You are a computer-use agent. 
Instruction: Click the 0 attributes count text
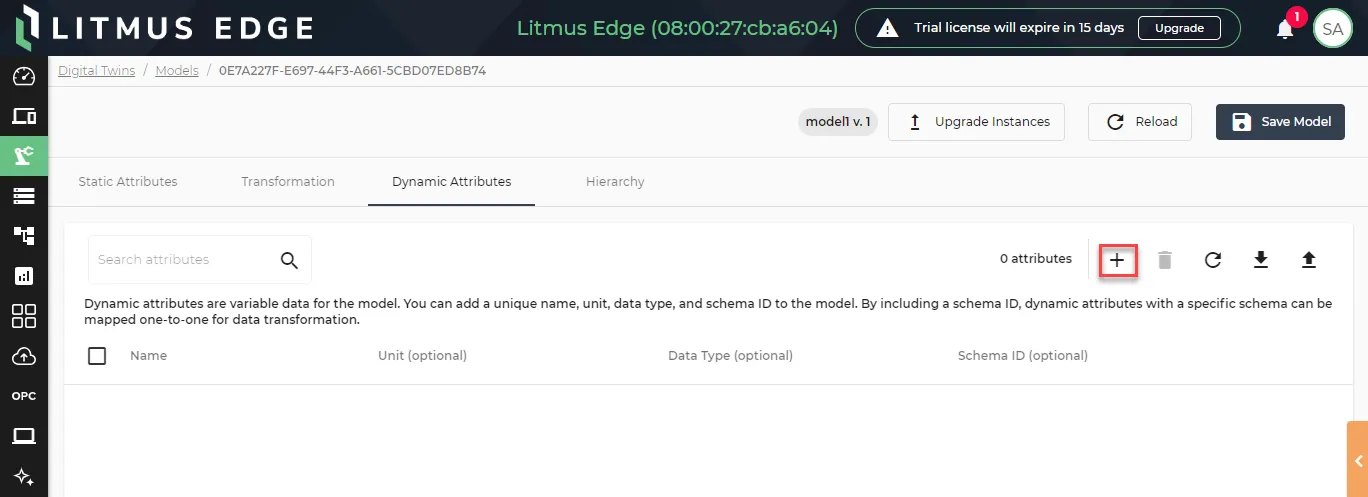[x=1036, y=259]
